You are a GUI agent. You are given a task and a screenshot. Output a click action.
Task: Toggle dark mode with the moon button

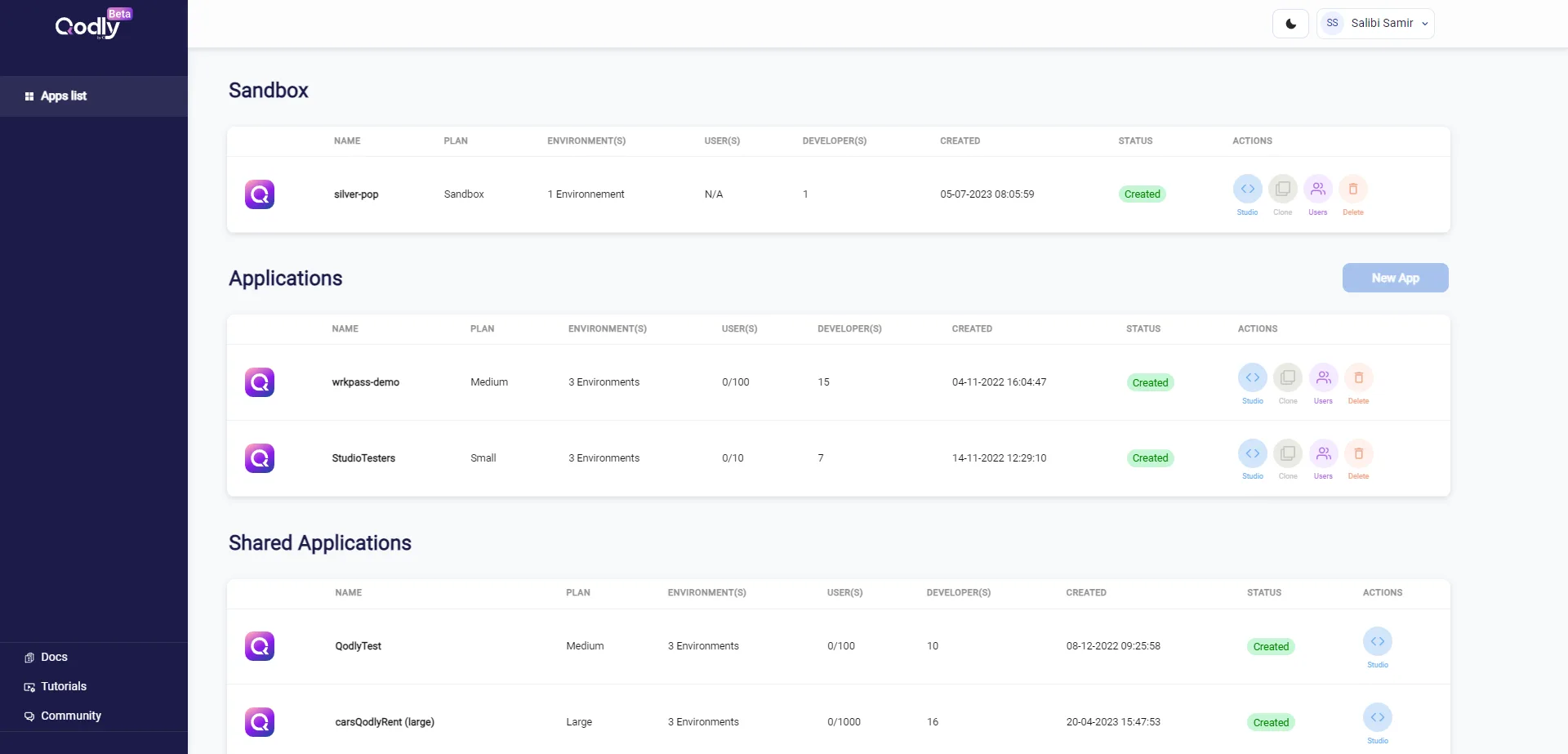pos(1290,24)
